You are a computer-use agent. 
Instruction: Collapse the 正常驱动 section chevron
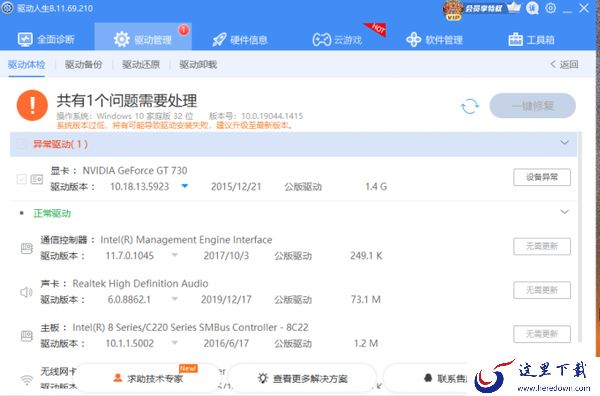[x=564, y=212]
